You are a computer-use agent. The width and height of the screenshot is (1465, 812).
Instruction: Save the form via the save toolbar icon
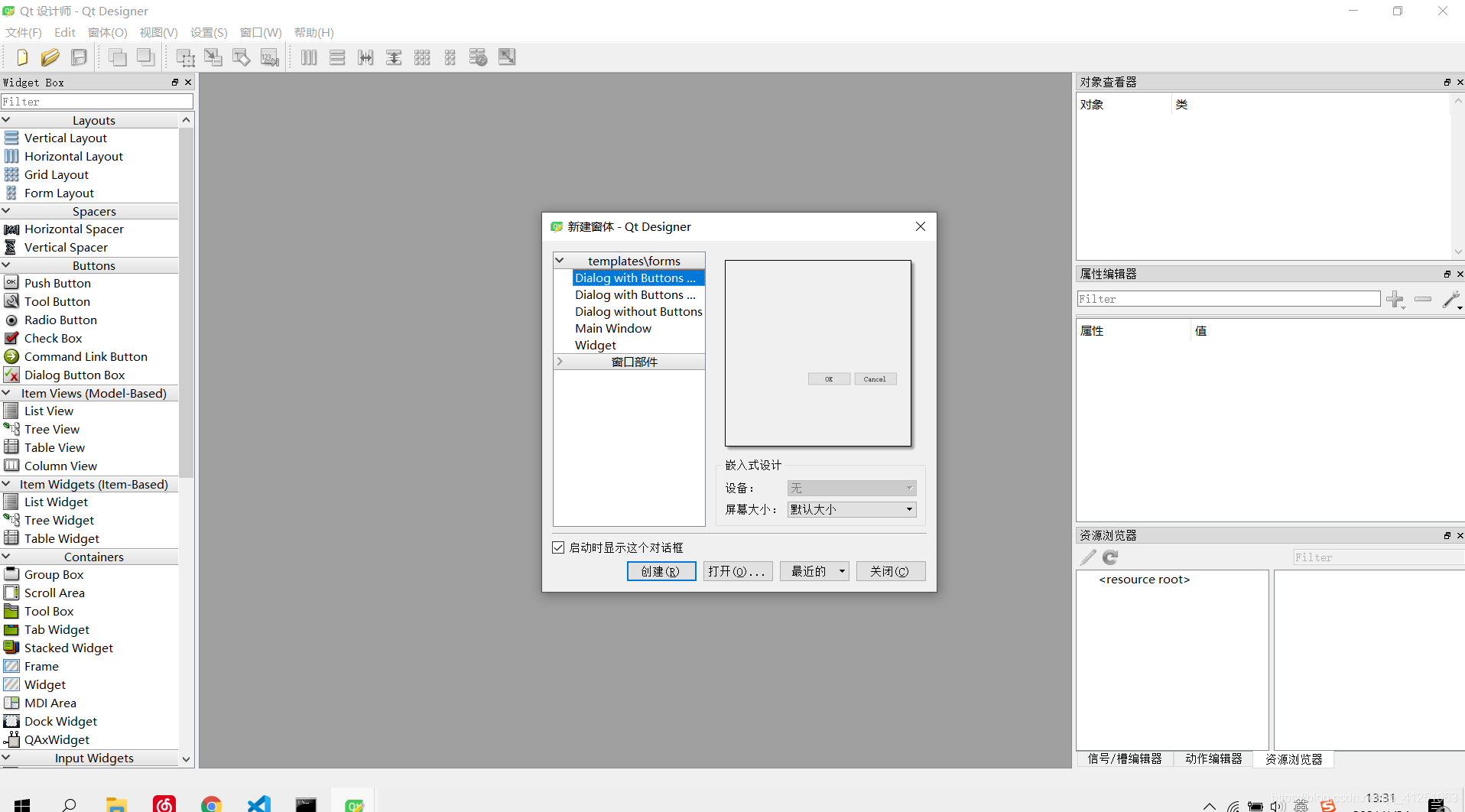[79, 57]
